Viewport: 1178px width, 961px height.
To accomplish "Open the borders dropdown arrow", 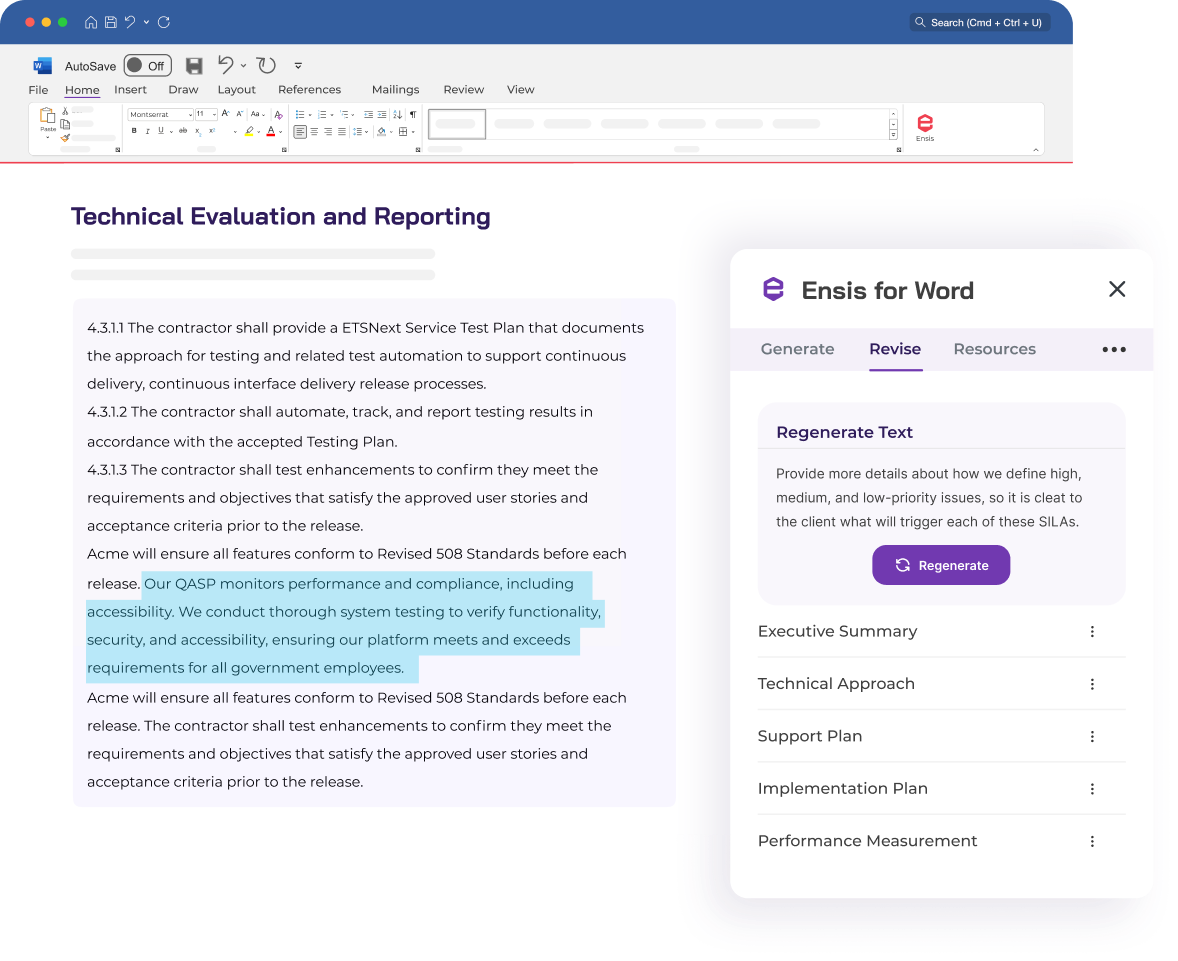I will click(413, 132).
